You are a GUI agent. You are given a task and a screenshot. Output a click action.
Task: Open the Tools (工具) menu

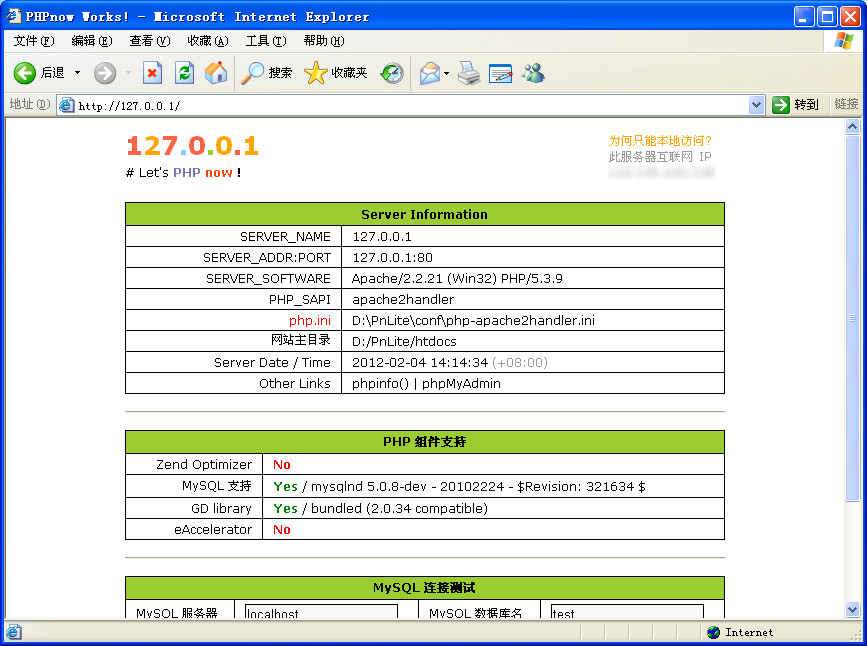266,41
